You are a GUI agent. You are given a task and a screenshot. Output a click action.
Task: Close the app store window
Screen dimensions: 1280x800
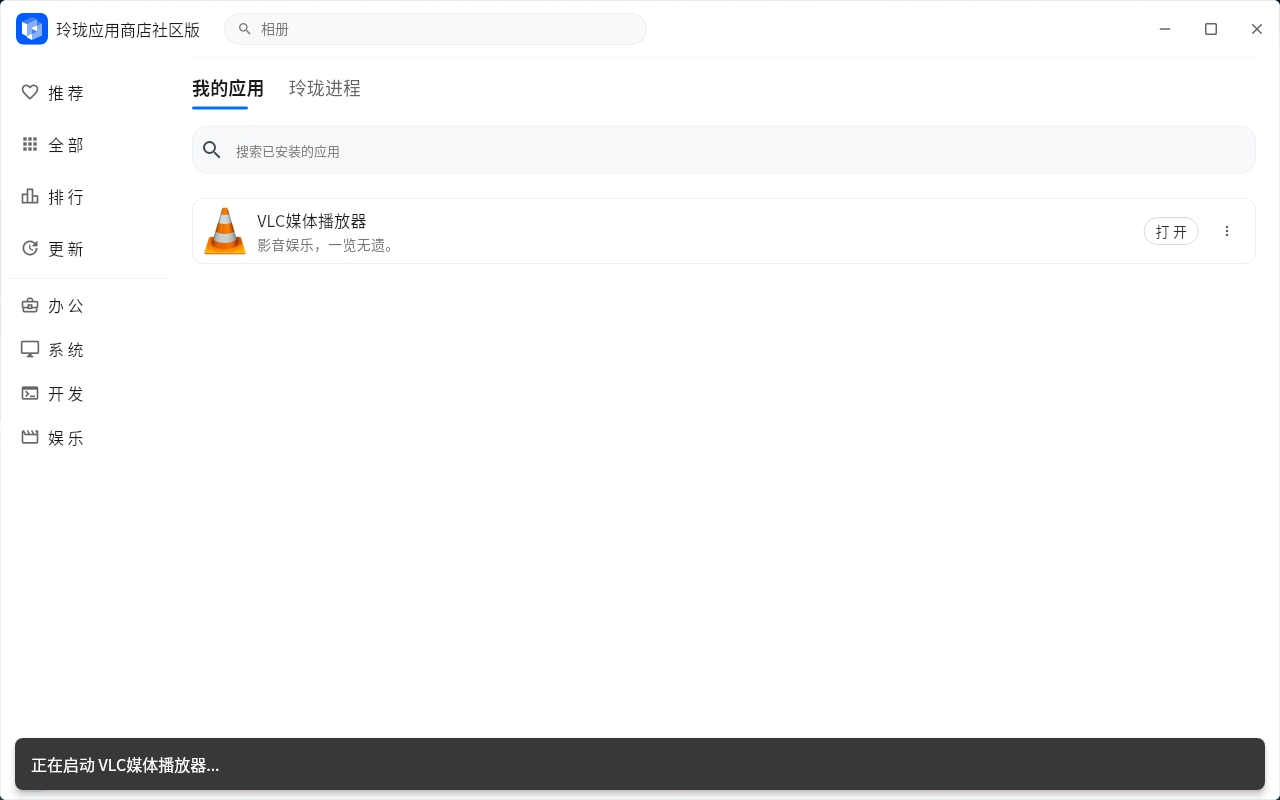click(x=1257, y=29)
